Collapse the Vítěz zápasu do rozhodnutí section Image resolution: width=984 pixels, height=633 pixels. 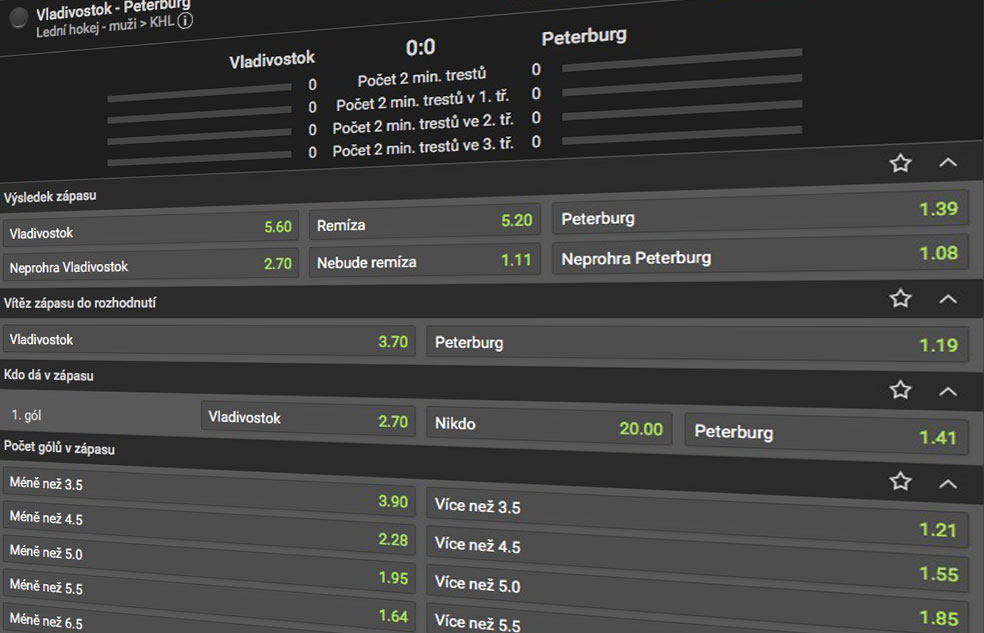coord(948,298)
